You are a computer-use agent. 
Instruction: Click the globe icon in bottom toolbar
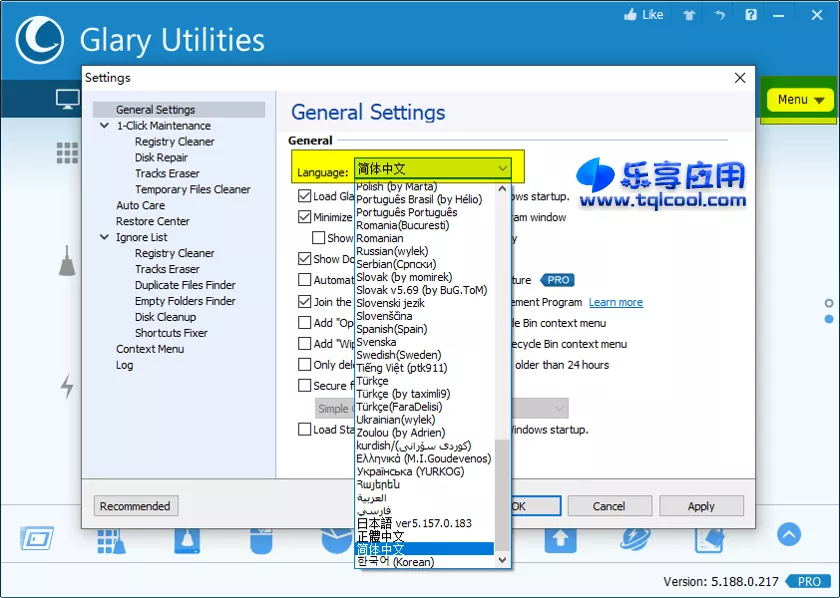click(x=634, y=539)
